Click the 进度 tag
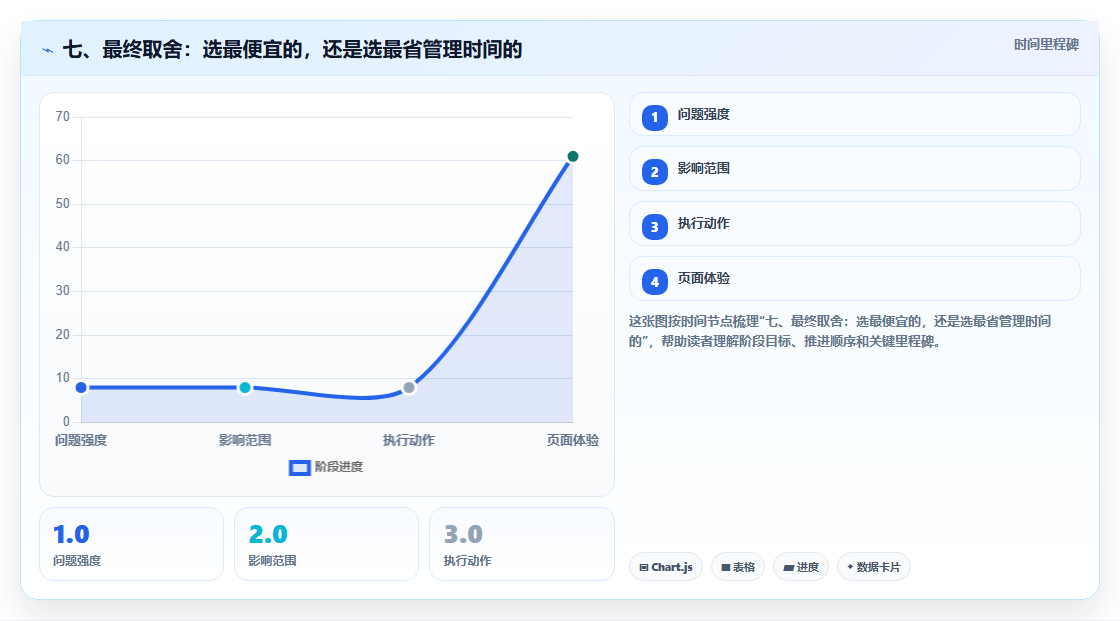Screen dimensions: 1120x621 (801, 567)
